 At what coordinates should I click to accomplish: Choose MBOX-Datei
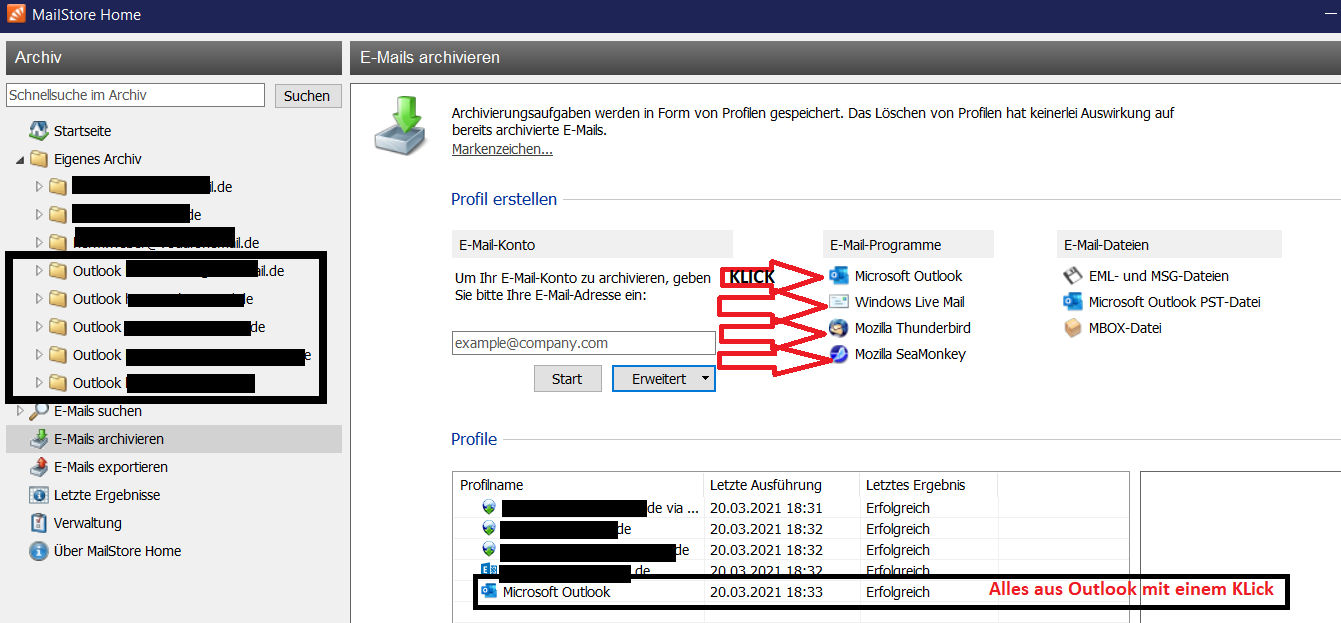[x=1124, y=328]
